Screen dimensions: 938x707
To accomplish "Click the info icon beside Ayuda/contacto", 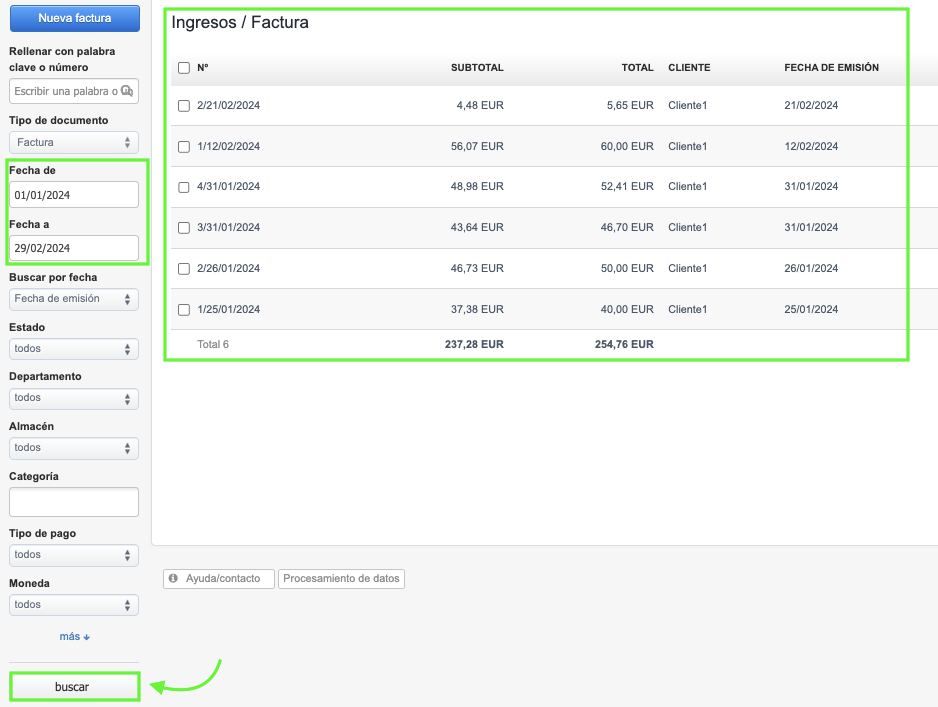I will [x=173, y=579].
